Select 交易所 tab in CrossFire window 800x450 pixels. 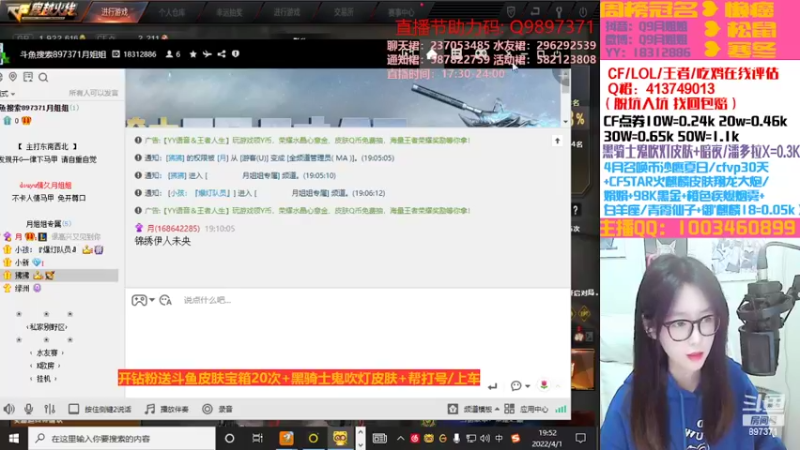343,12
